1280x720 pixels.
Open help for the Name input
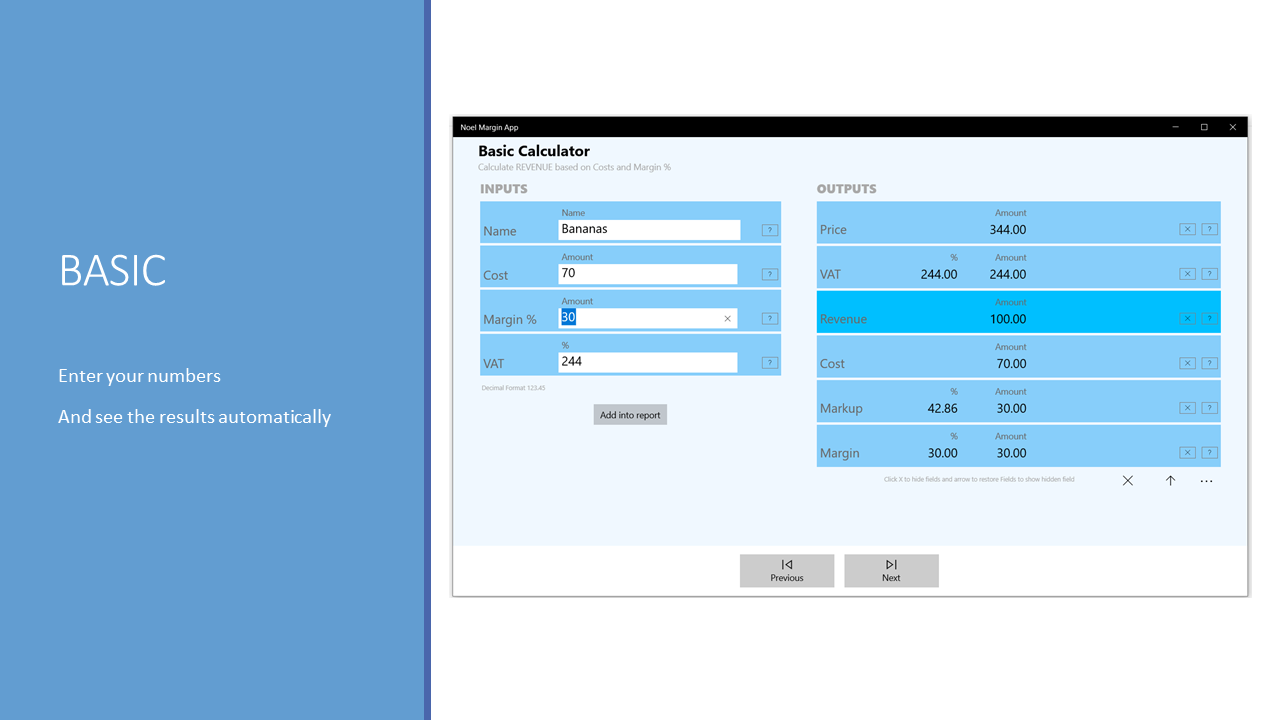pyautogui.click(x=769, y=230)
